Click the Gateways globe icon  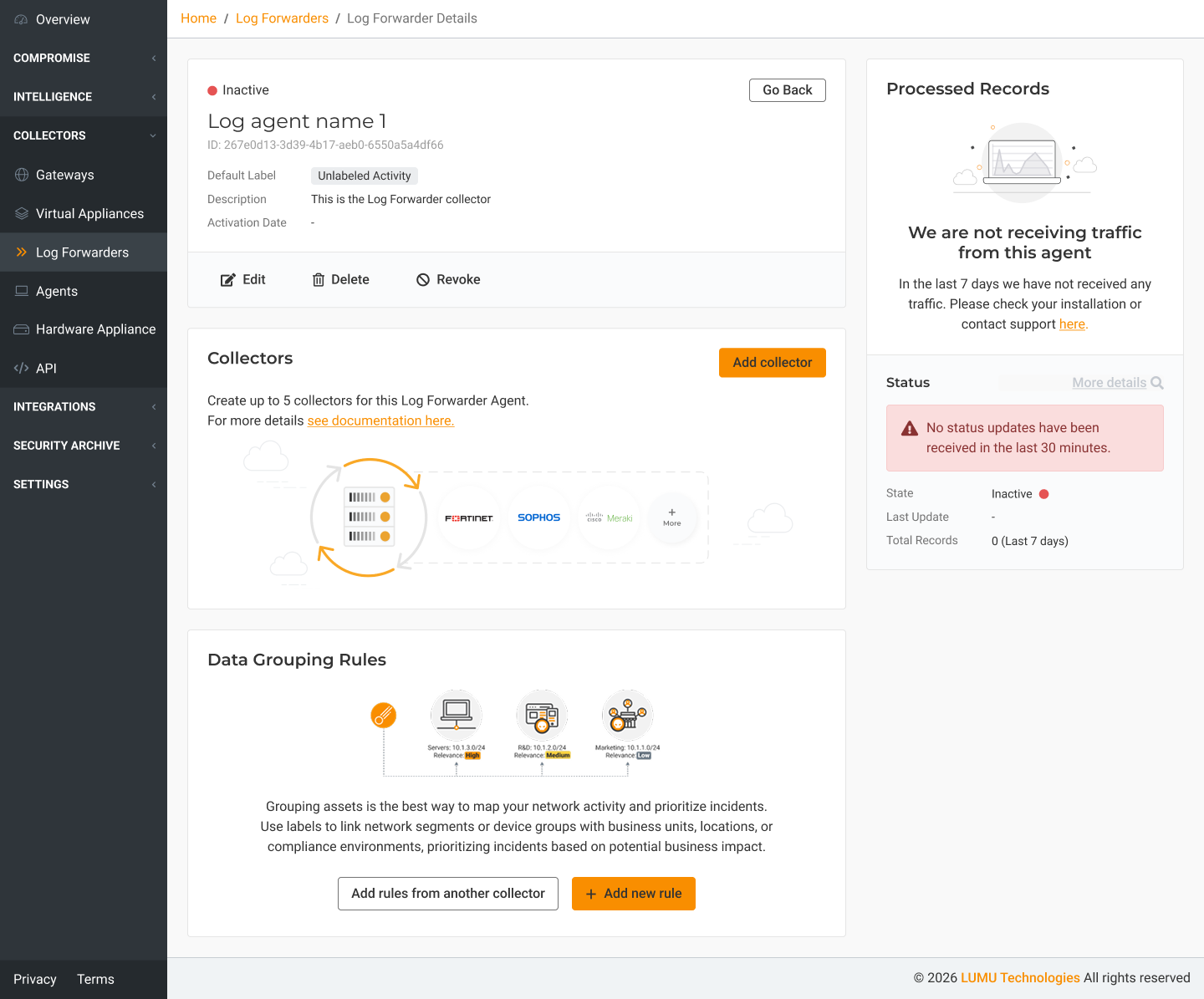point(22,175)
